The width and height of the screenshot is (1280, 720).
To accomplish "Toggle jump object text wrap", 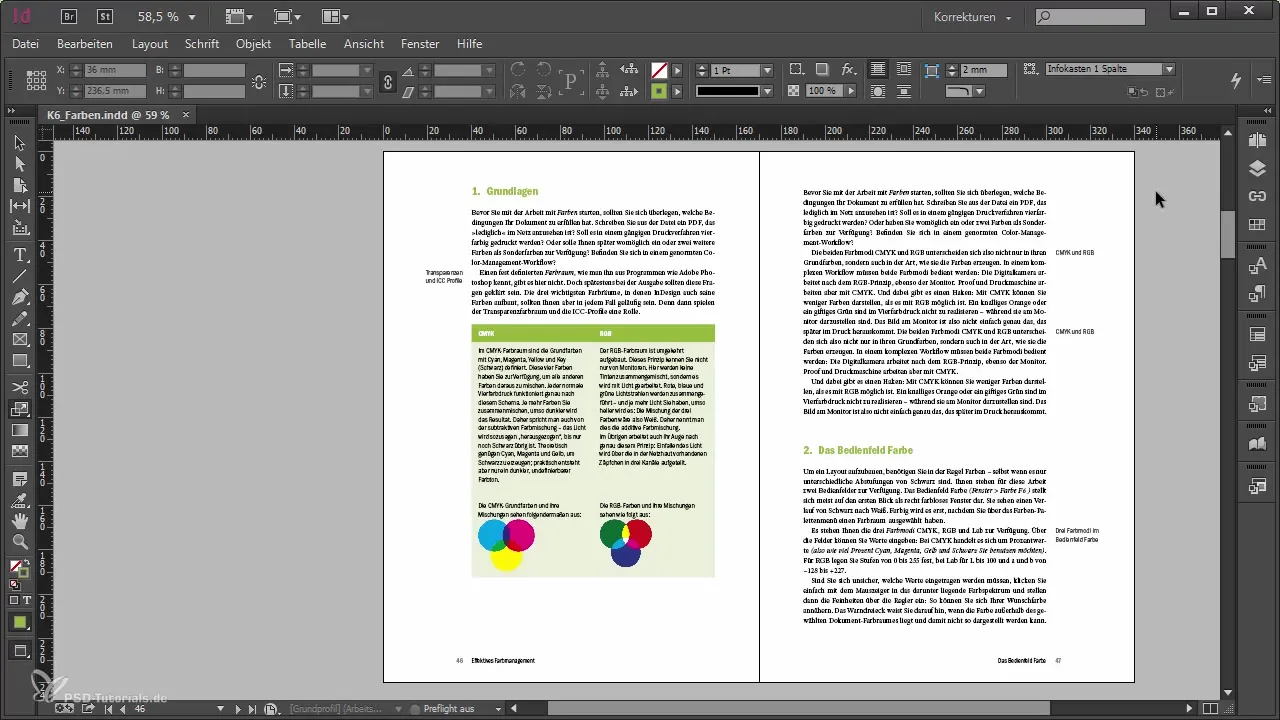I will pos(904,90).
